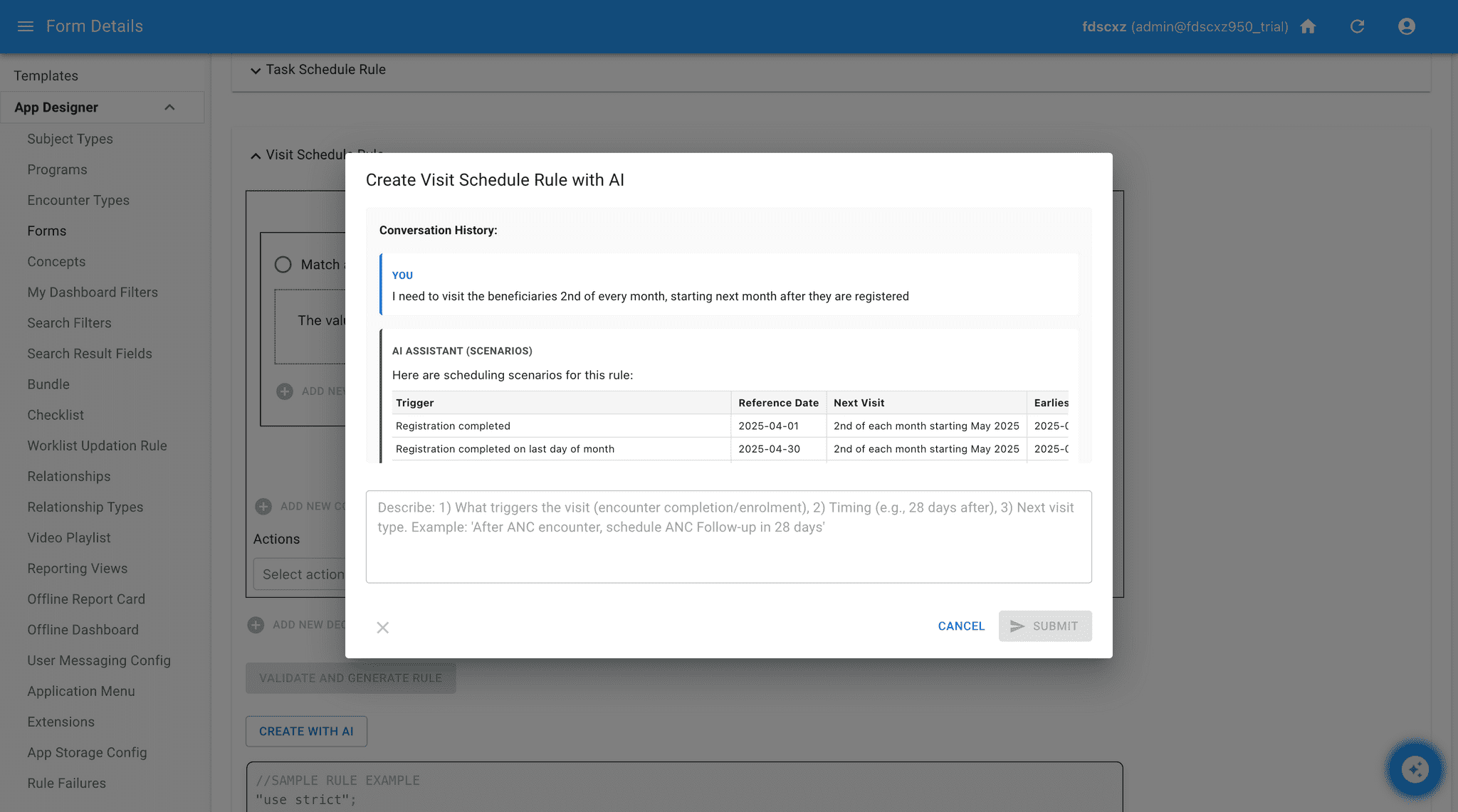This screenshot has width=1458, height=812.
Task: Click the plus icon near ADD NEW DEC
Action: click(256, 624)
